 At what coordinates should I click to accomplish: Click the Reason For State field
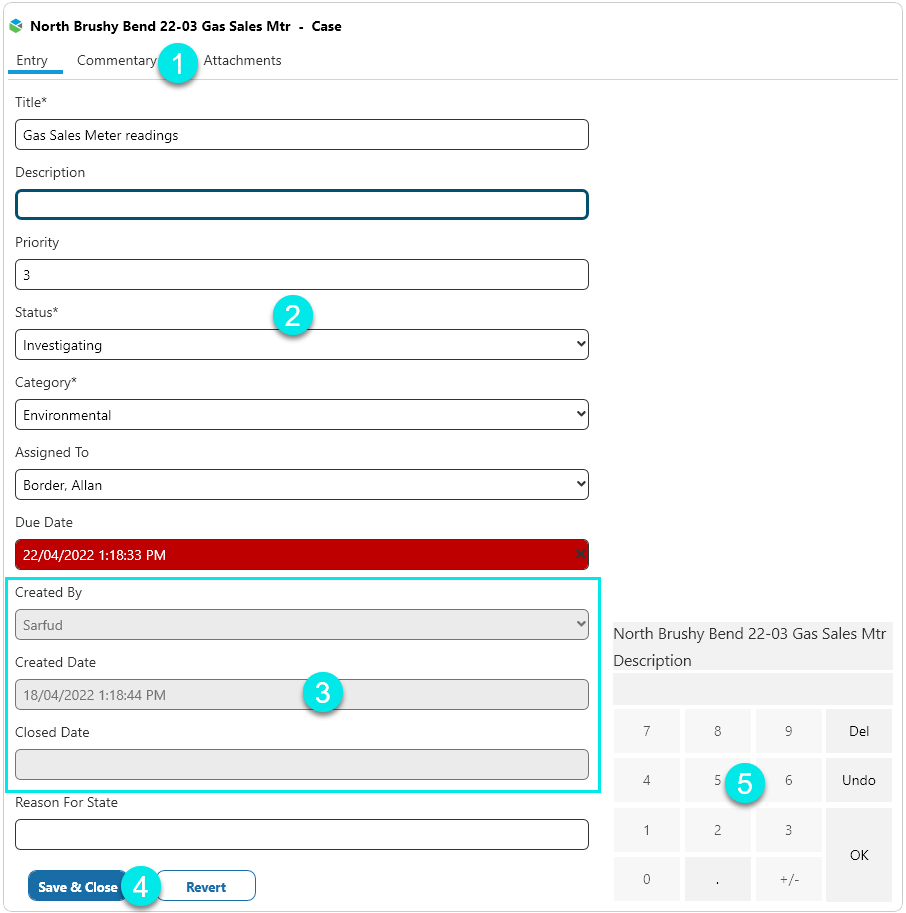(301, 835)
